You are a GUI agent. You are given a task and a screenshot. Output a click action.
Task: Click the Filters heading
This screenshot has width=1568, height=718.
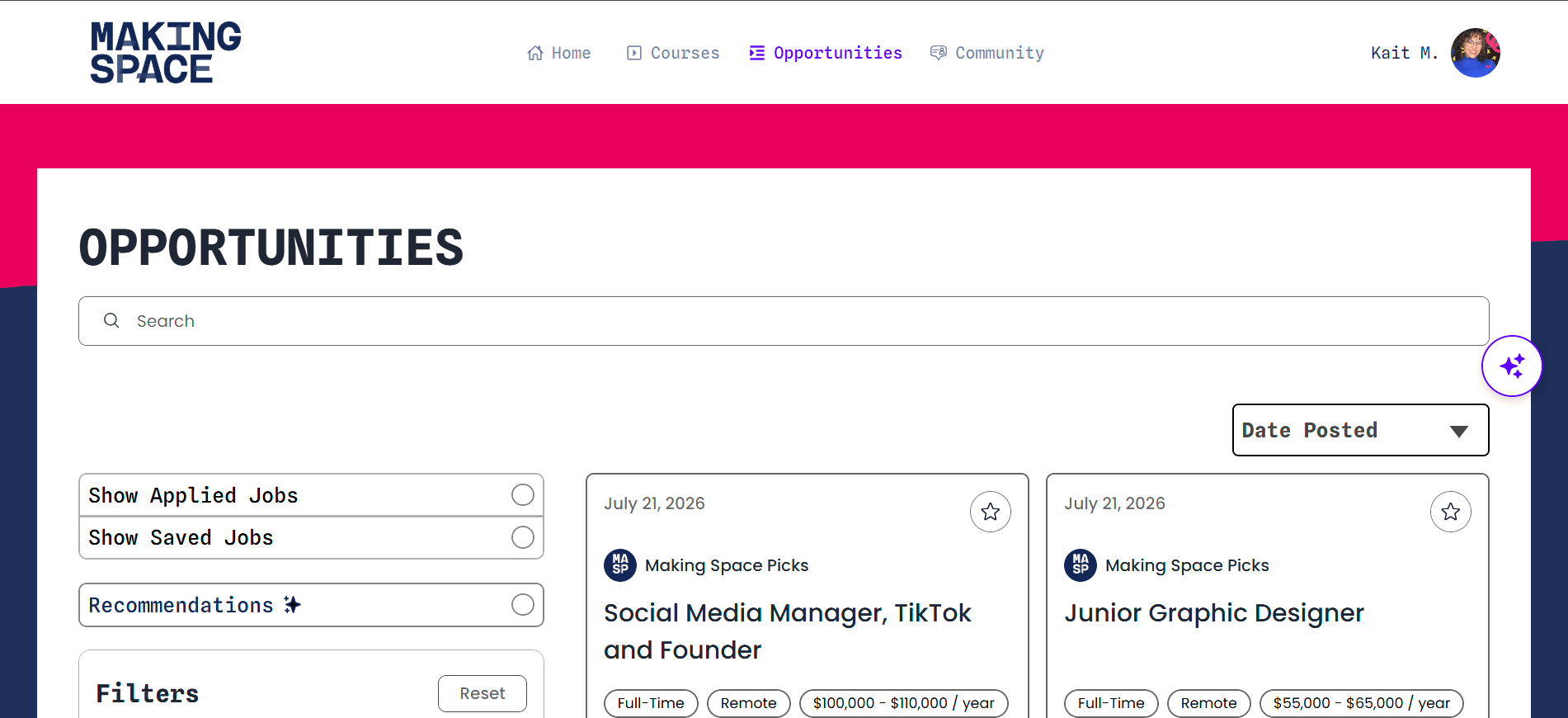click(x=148, y=693)
